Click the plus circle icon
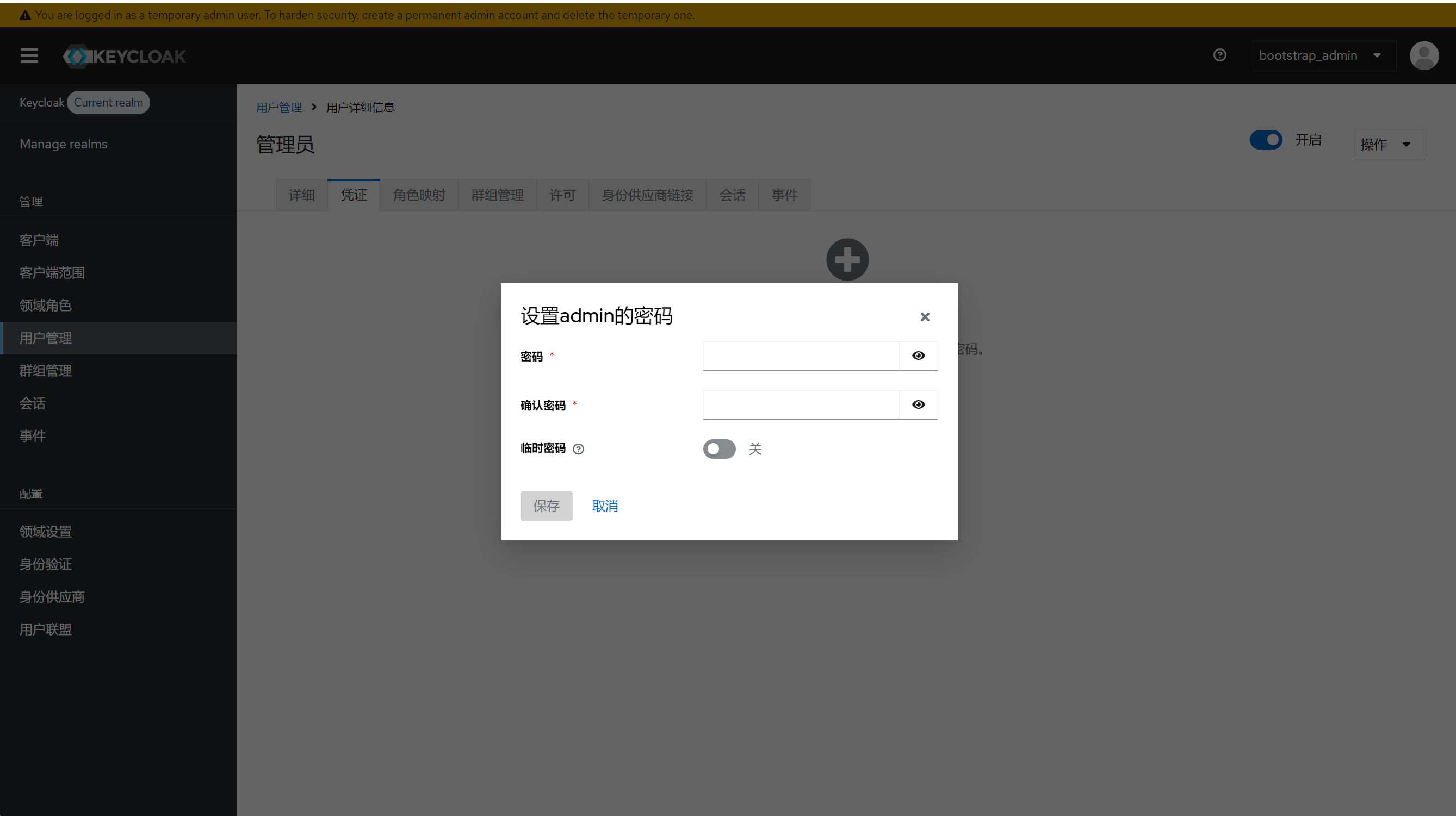Image resolution: width=1456 pixels, height=816 pixels. point(847,259)
